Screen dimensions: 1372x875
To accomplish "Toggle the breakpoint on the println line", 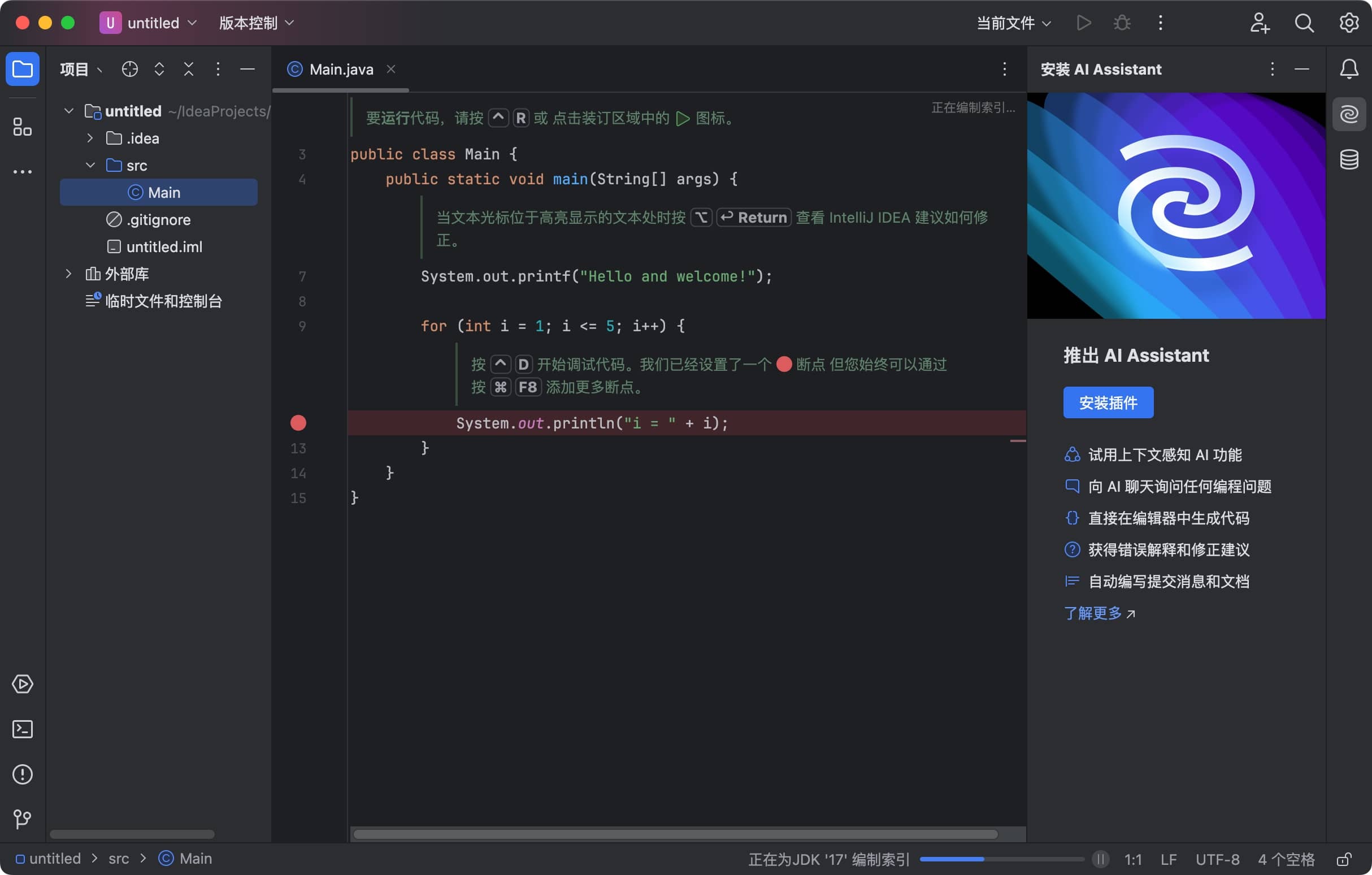I will pos(298,423).
